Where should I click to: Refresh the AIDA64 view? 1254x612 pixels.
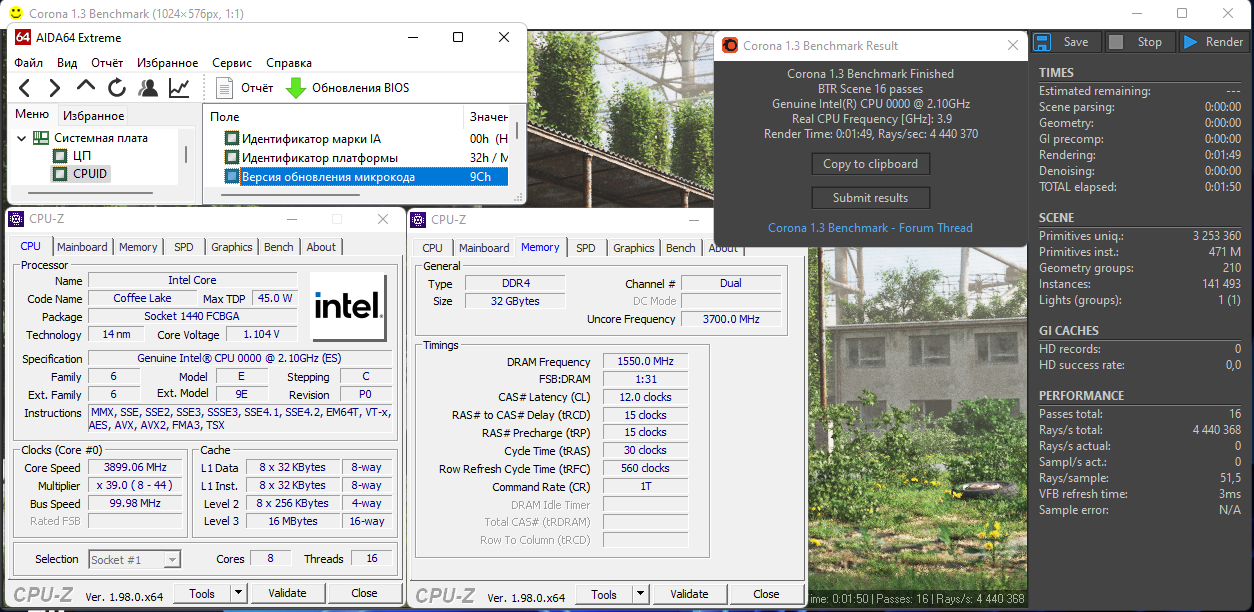pyautogui.click(x=117, y=88)
